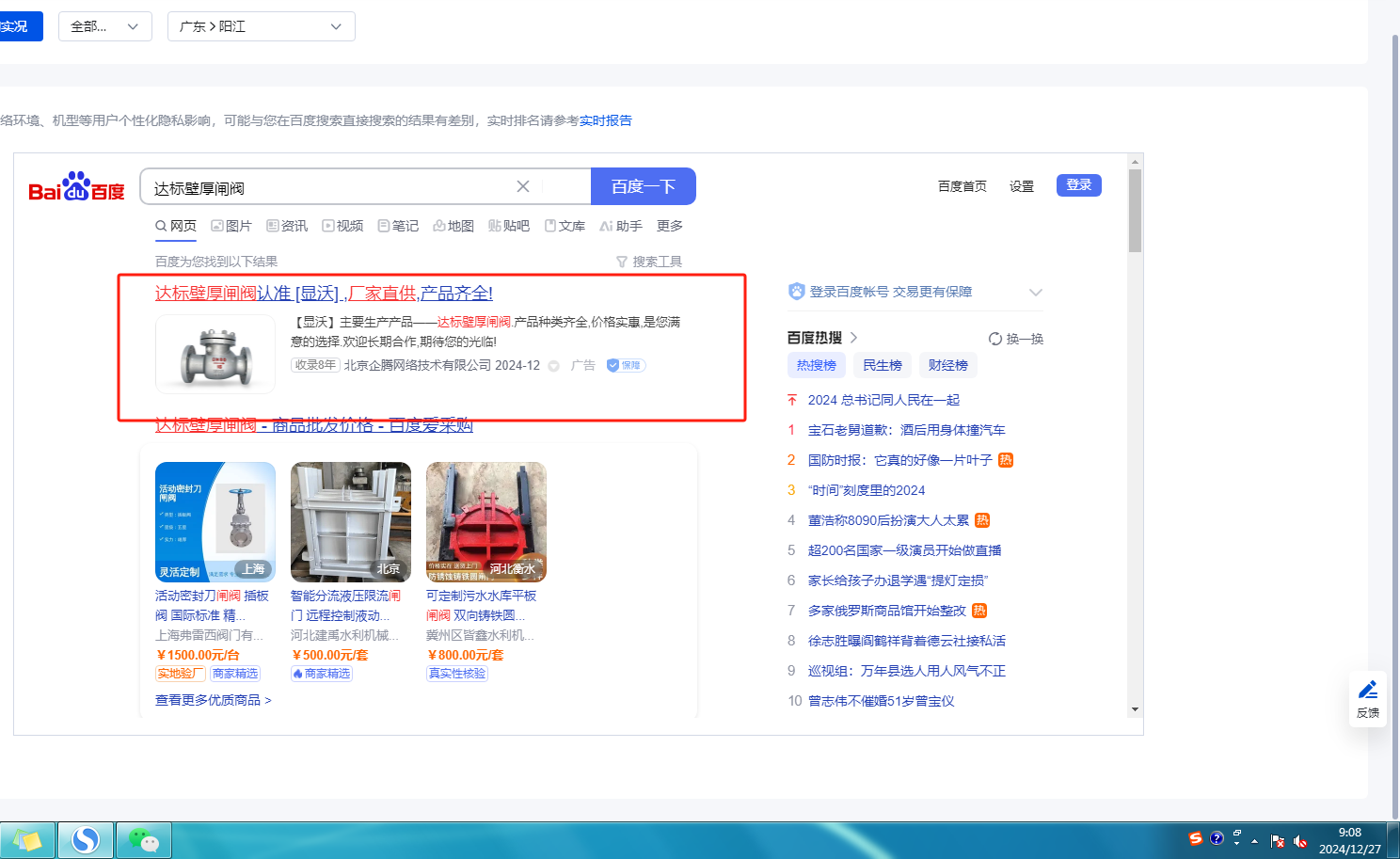Switch to the 财经榜 tab
This screenshot has height=859, width=1400.
(948, 365)
